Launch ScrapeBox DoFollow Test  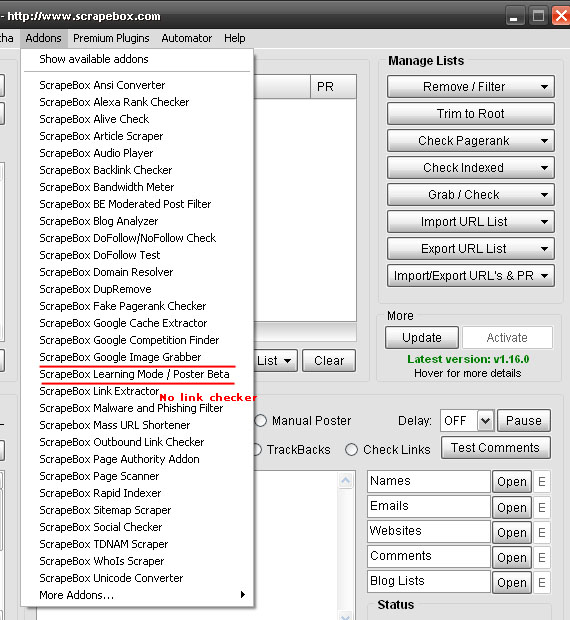(137, 255)
